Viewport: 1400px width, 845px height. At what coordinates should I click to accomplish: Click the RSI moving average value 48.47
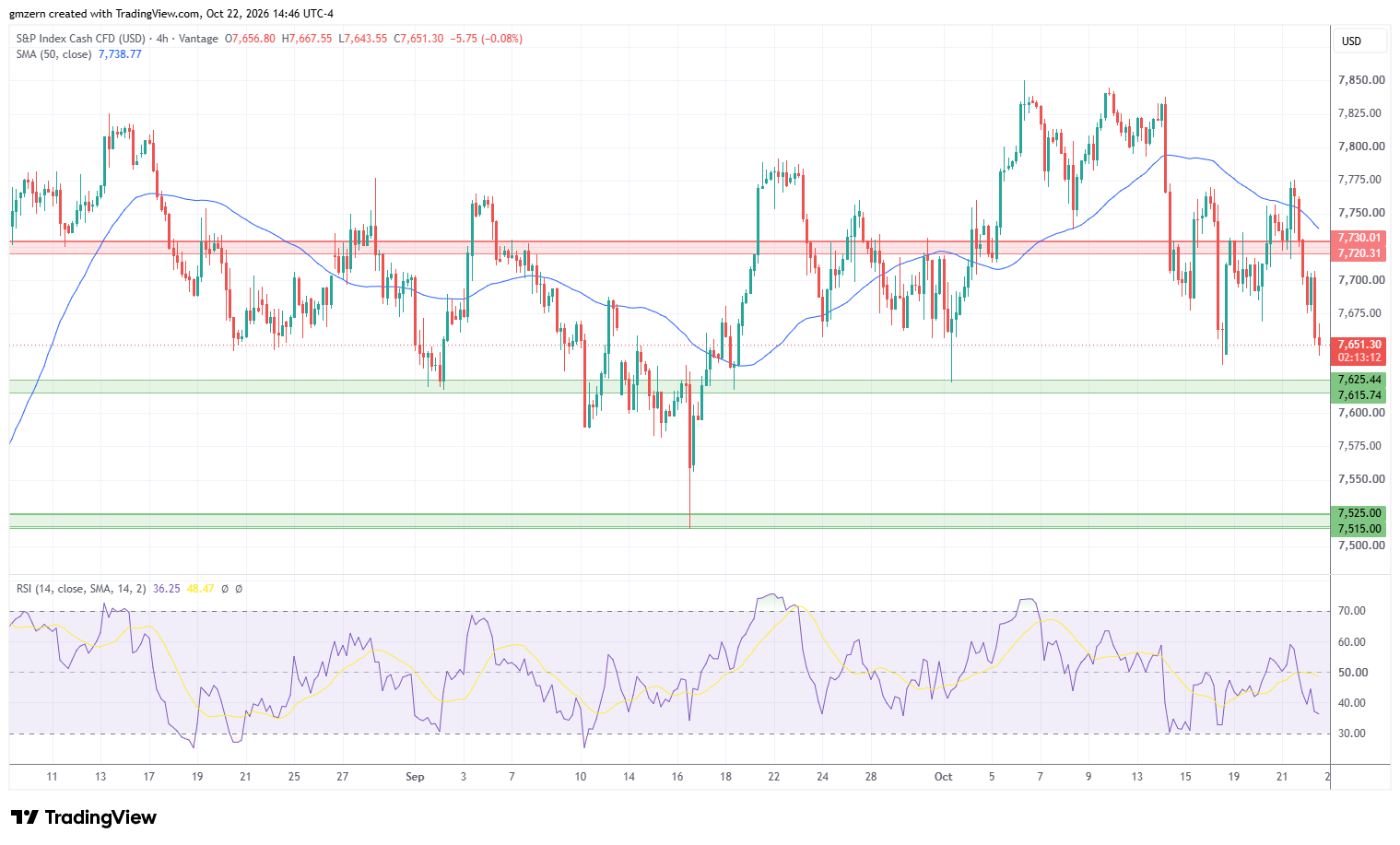[200, 589]
